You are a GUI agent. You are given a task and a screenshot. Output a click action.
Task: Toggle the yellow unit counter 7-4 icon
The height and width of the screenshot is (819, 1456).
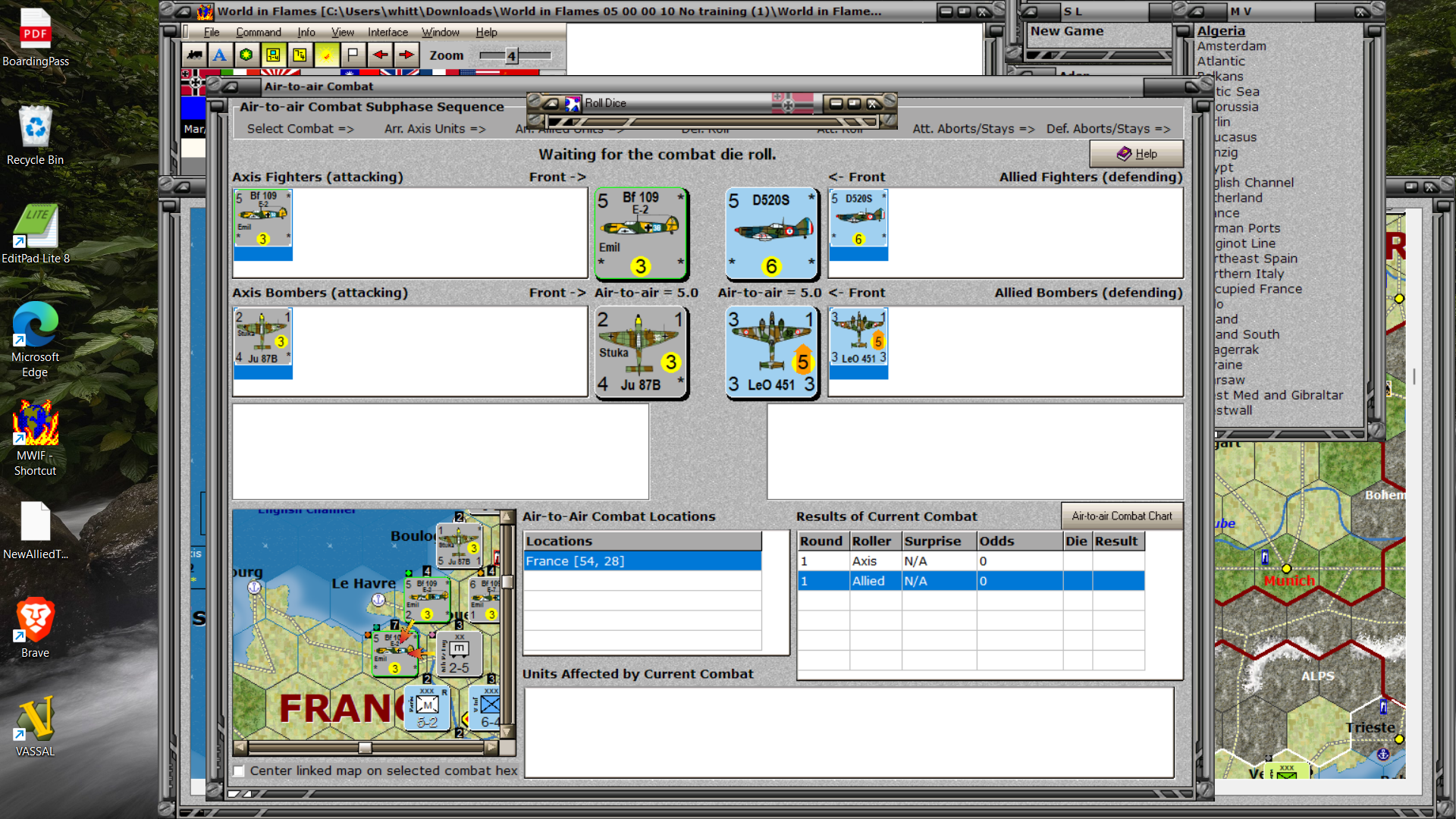tap(273, 55)
